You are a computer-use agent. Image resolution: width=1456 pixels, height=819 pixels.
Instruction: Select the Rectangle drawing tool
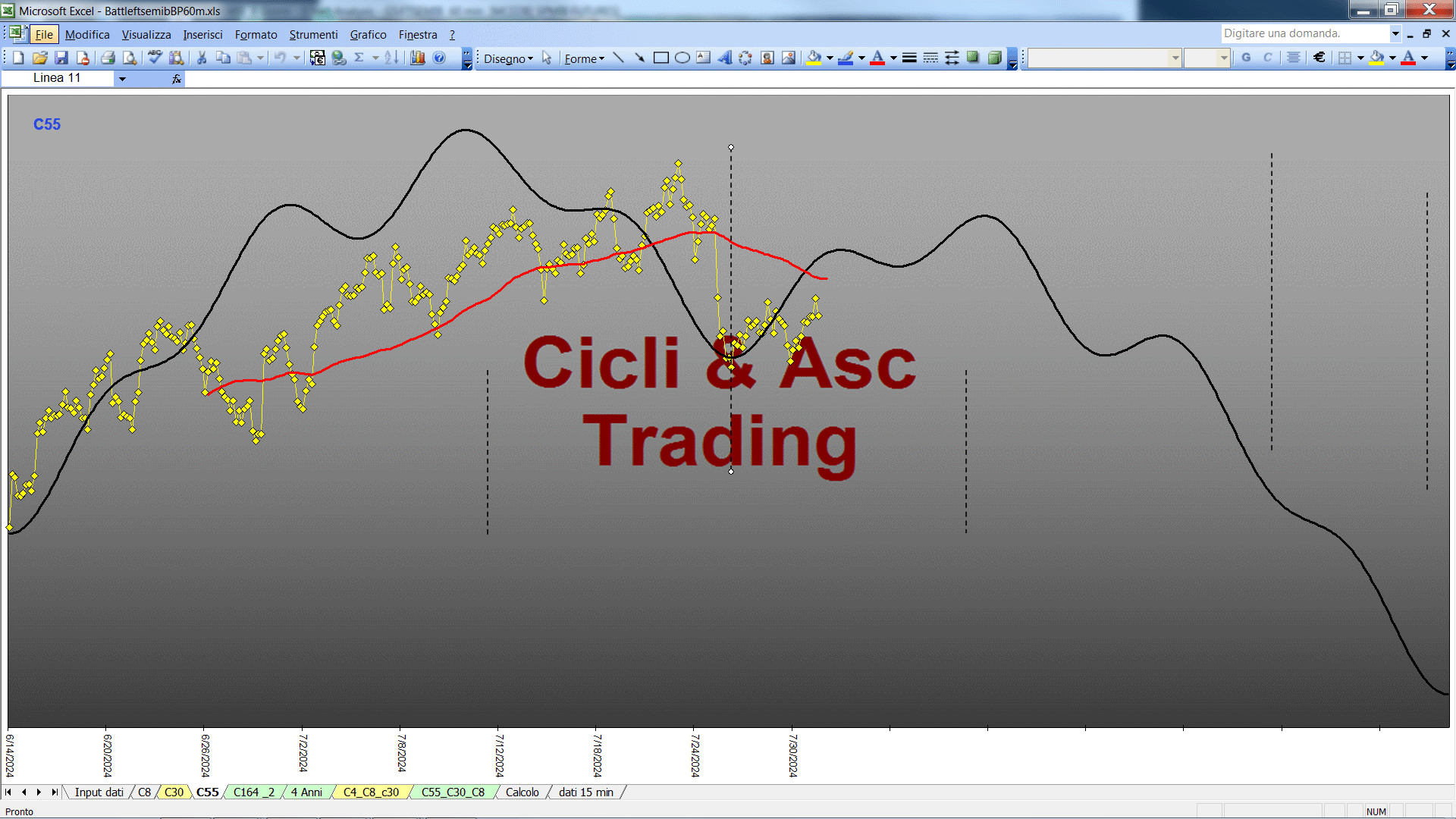coord(661,58)
